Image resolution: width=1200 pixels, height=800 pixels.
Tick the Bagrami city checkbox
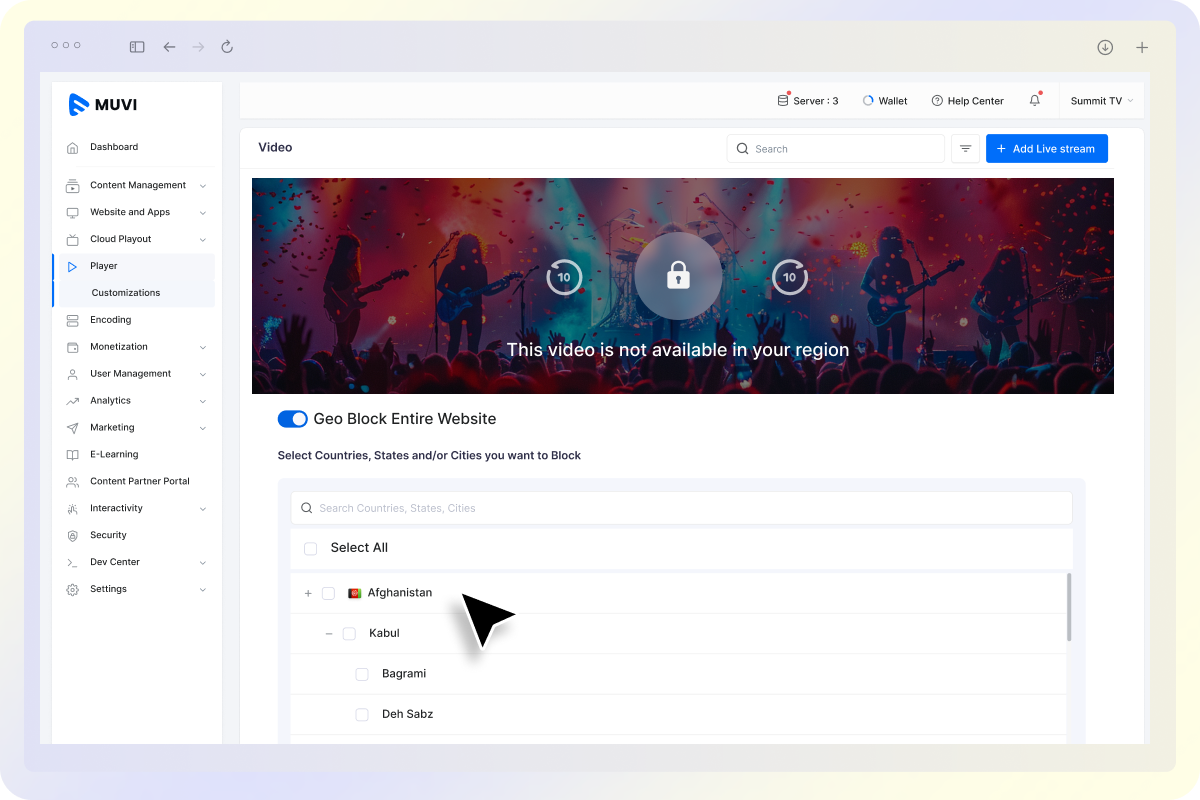point(362,674)
